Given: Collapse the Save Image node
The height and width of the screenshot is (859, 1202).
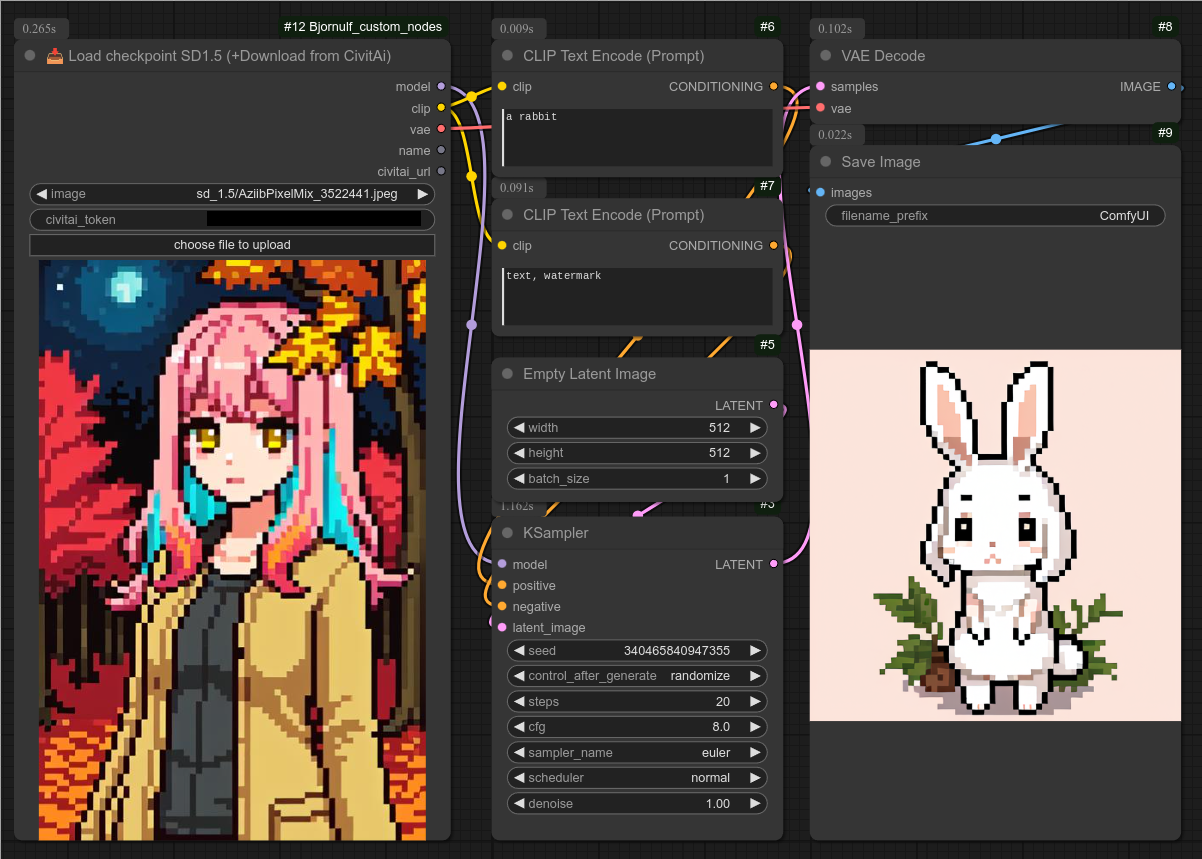Looking at the screenshot, I should click(825, 162).
